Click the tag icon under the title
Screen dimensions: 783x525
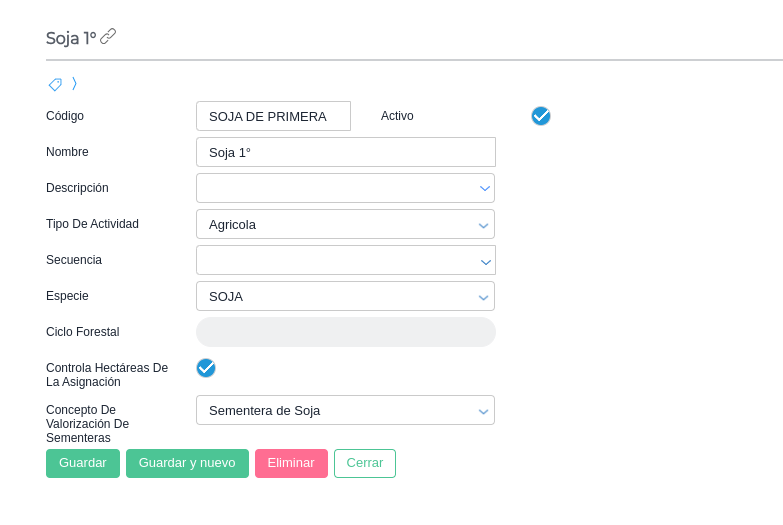pyautogui.click(x=55, y=84)
